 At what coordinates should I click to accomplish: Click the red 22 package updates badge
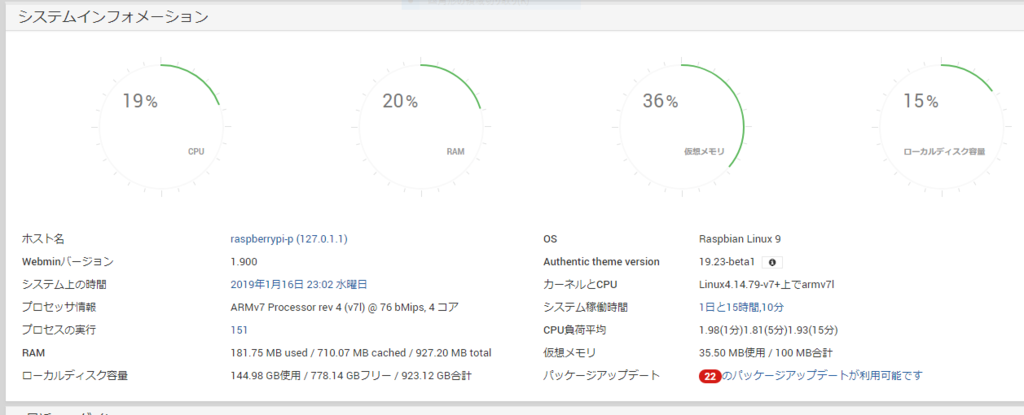(710, 376)
